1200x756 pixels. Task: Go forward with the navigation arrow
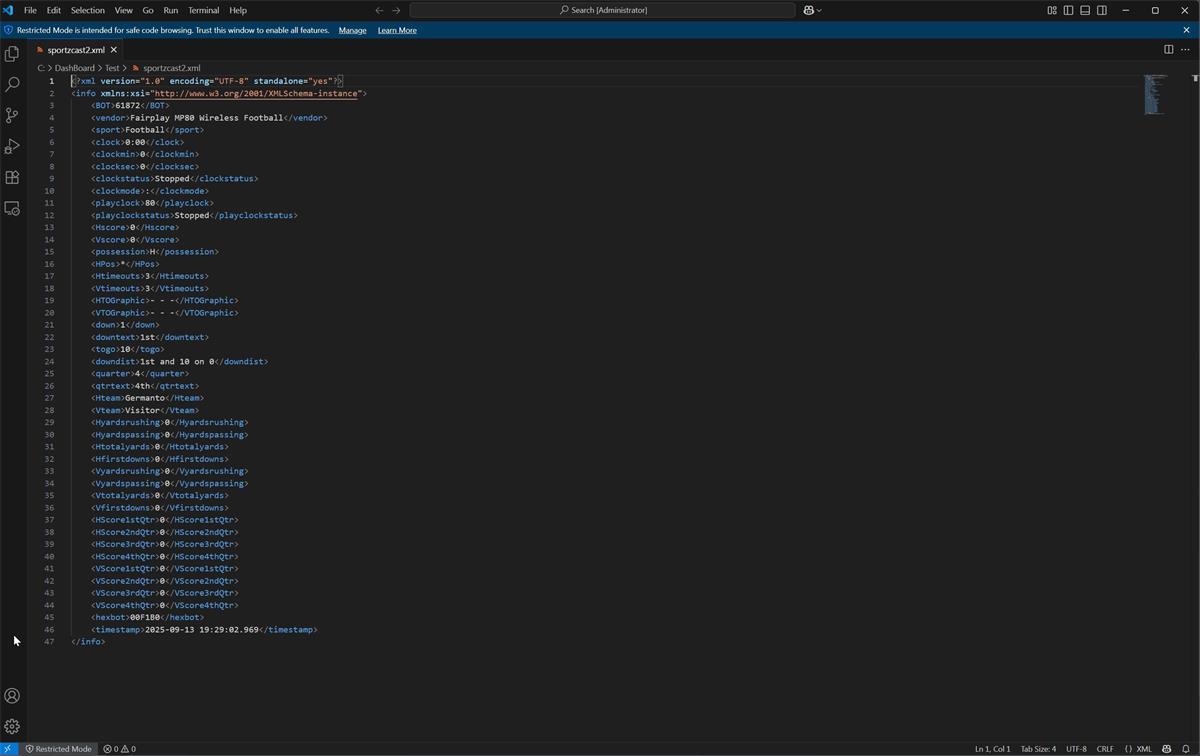396,10
